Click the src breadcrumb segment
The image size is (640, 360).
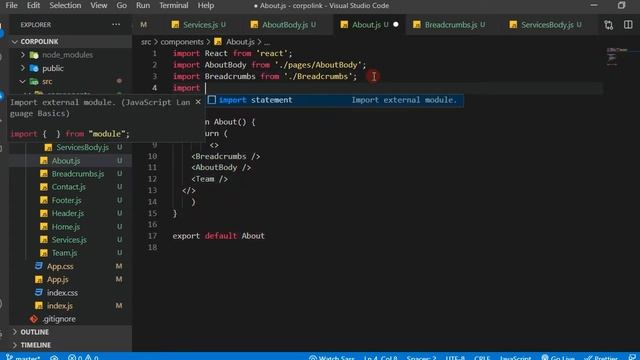click(146, 42)
